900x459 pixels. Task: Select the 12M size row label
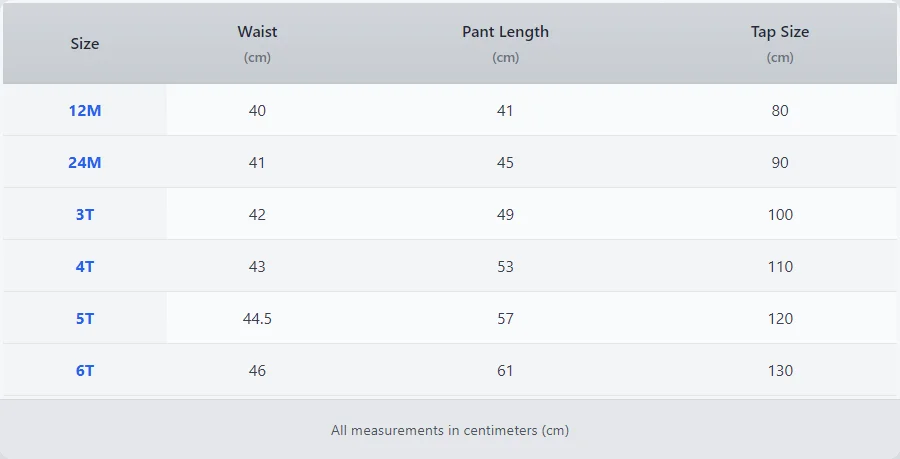tap(85, 111)
